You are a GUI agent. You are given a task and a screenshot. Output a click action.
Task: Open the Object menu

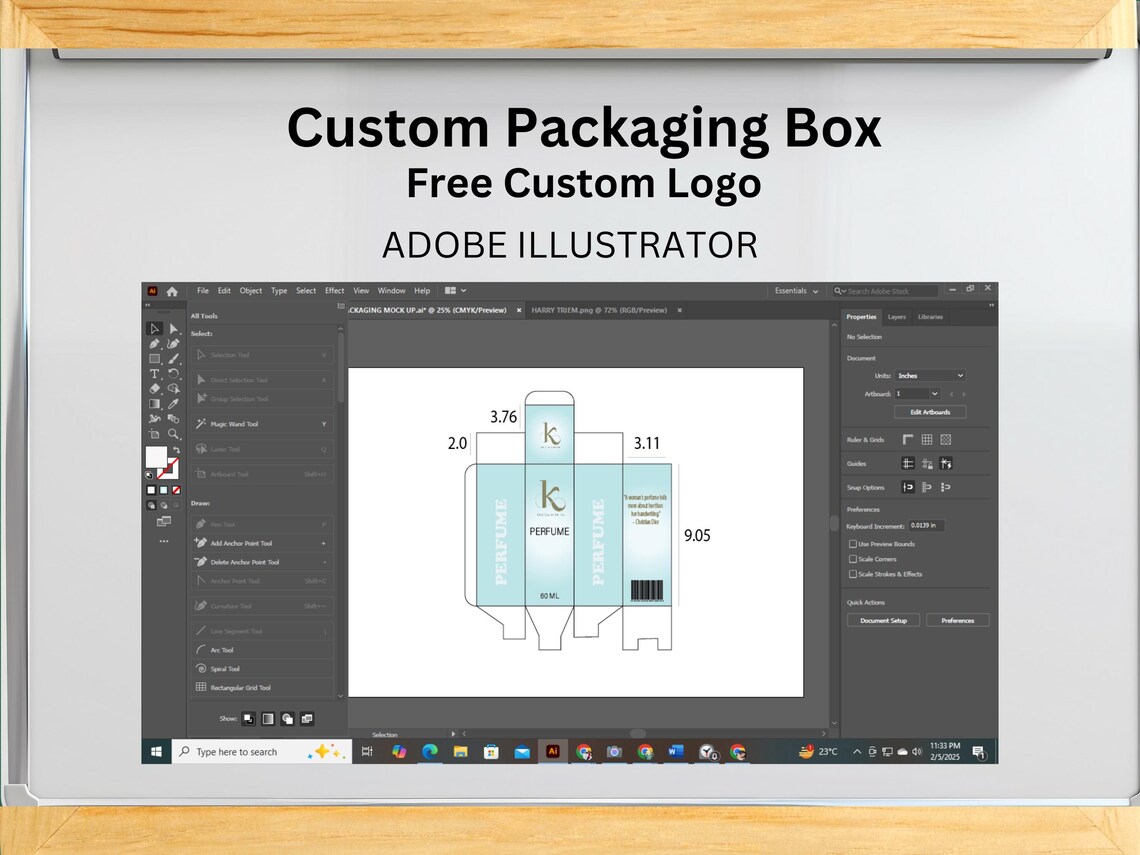click(x=250, y=290)
